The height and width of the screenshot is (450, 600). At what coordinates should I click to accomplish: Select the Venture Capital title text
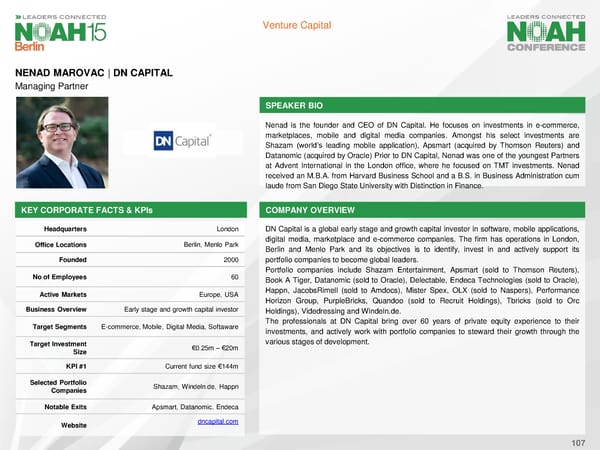(x=299, y=25)
